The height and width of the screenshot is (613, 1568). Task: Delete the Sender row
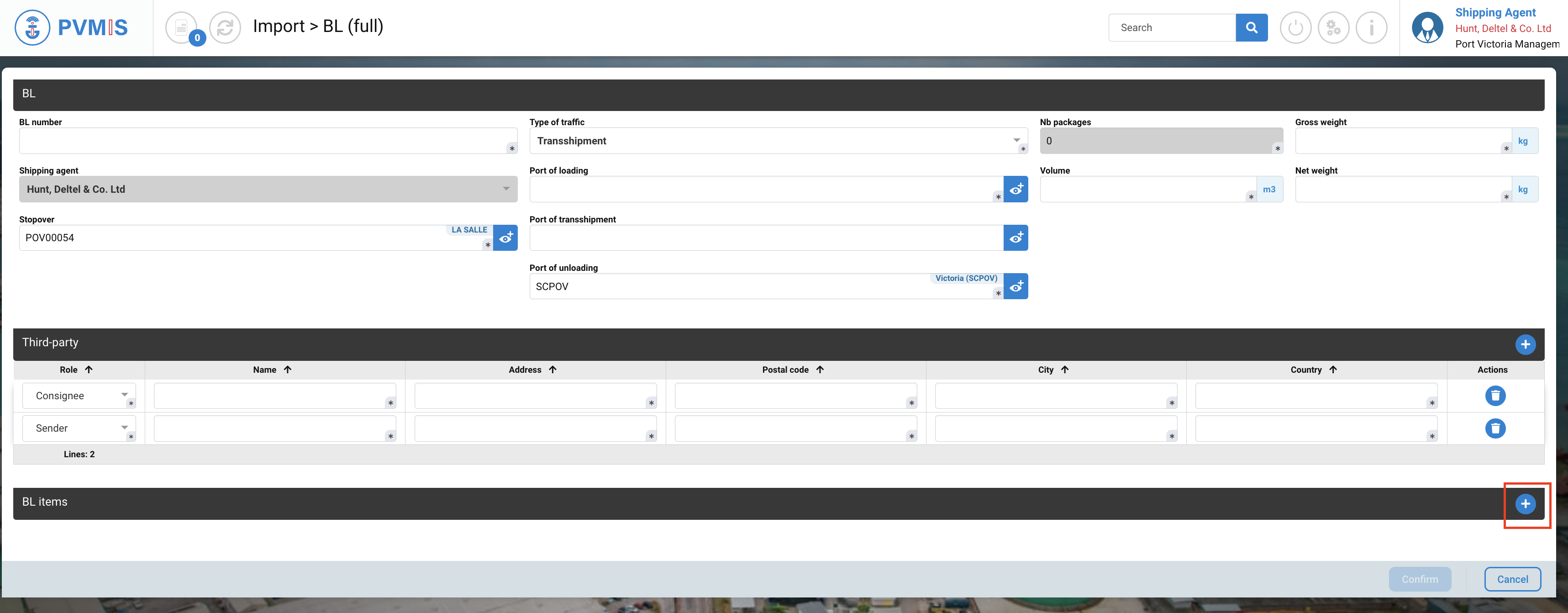coord(1495,428)
